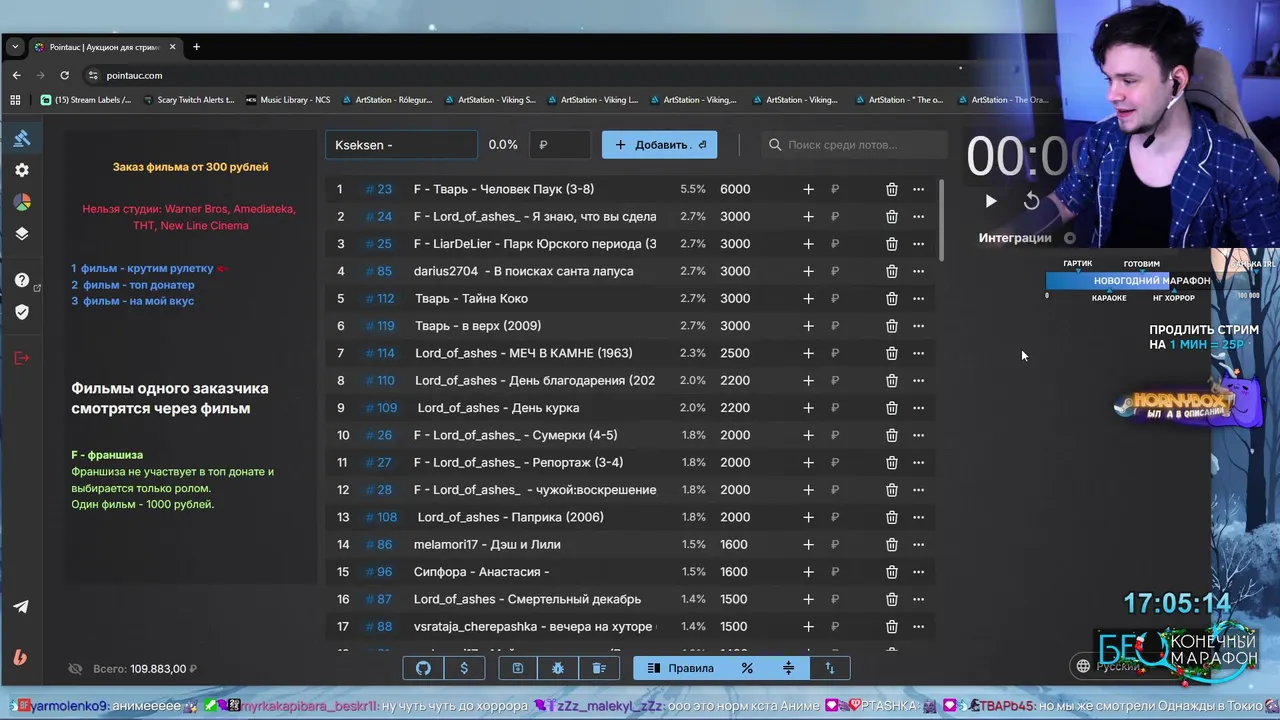Screen dimensions: 1280x720
Task: Open more options for Дэш и Лили lot
Action: (918, 544)
